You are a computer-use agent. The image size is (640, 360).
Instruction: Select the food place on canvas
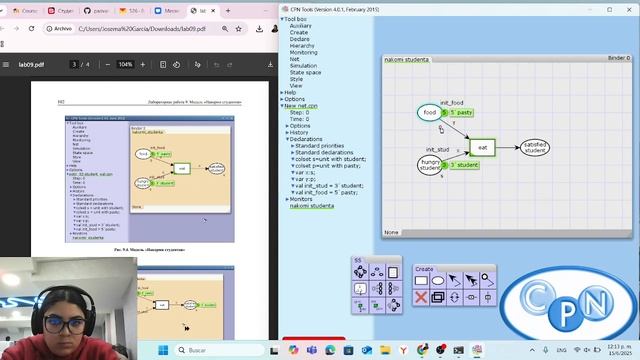coord(429,112)
